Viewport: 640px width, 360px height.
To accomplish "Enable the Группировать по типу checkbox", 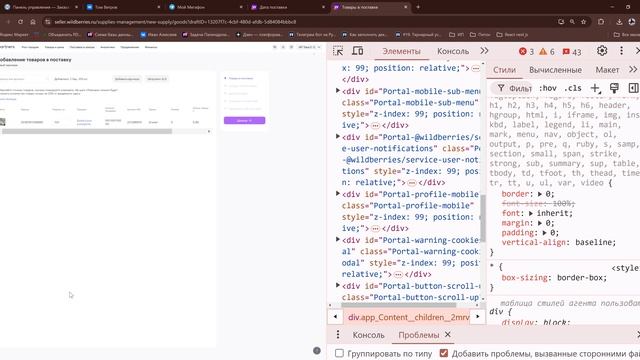I will (x=339, y=353).
